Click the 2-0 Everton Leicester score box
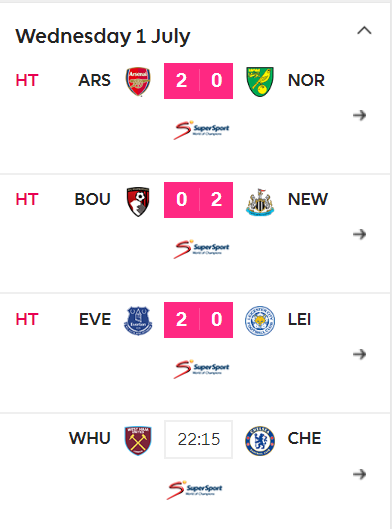 point(198,320)
